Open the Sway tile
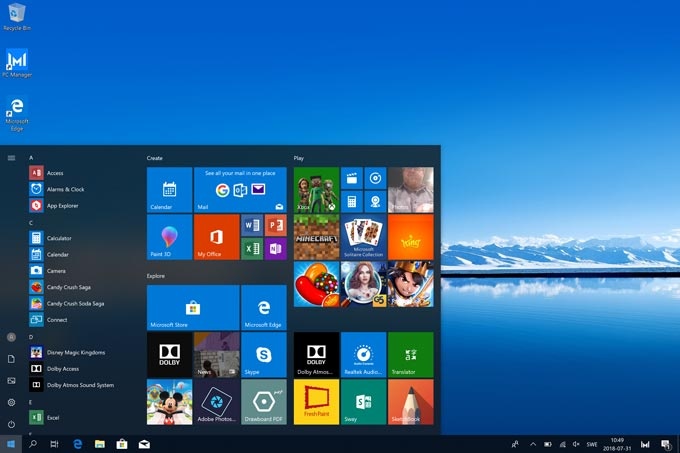Screen dimensions: 680x453 [363, 401]
